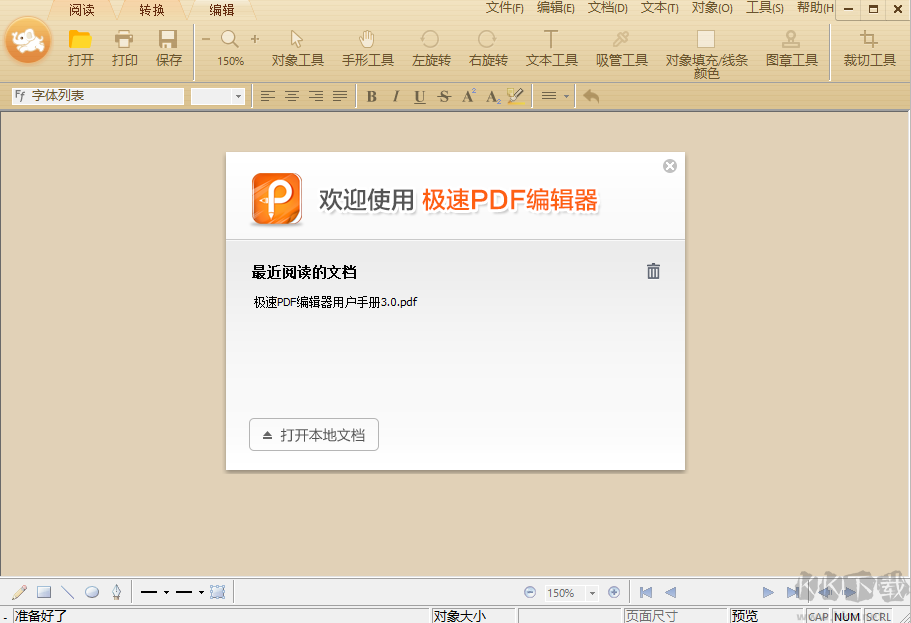Toggle italic text formatting

394,96
